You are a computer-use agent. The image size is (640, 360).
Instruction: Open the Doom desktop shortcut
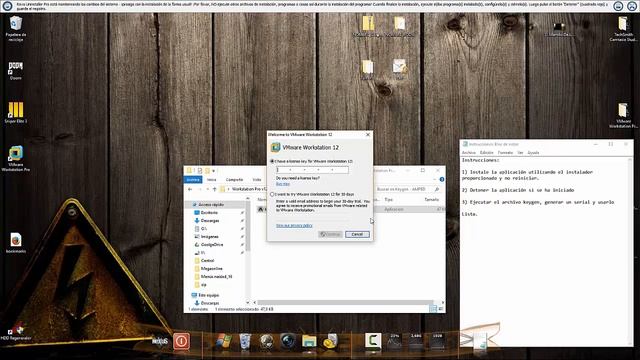[16, 71]
